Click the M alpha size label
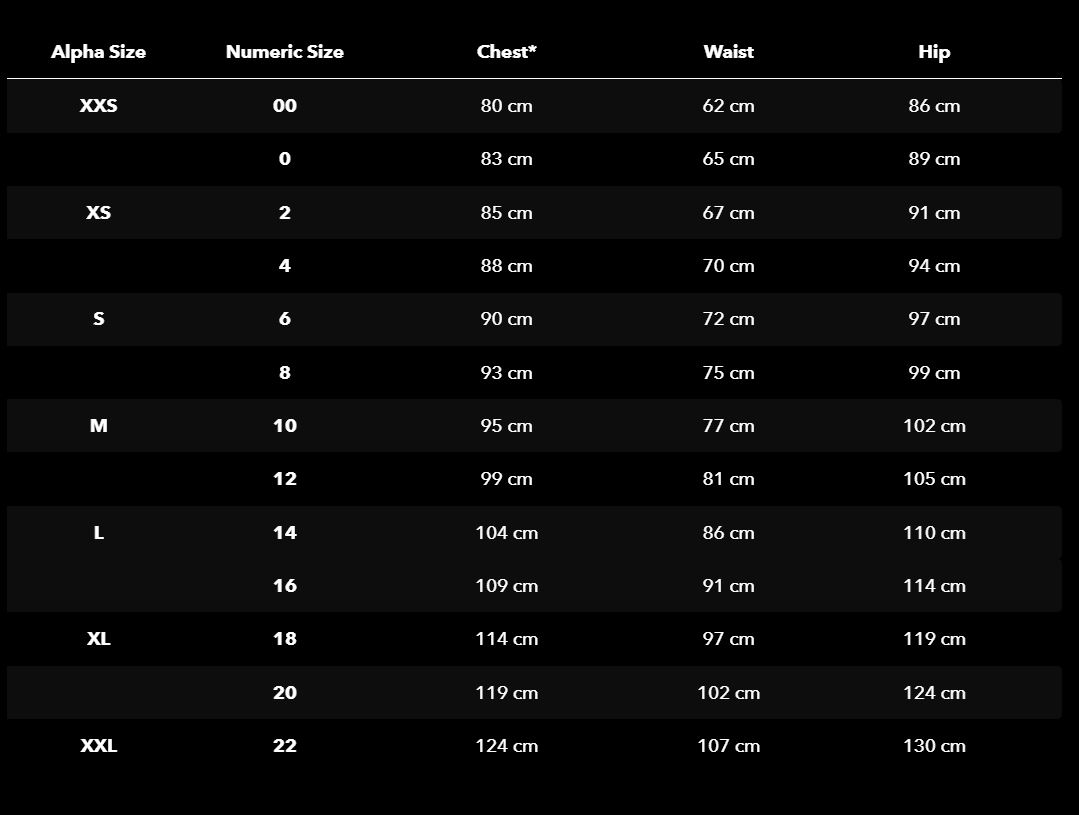The width and height of the screenshot is (1079, 815). (98, 425)
